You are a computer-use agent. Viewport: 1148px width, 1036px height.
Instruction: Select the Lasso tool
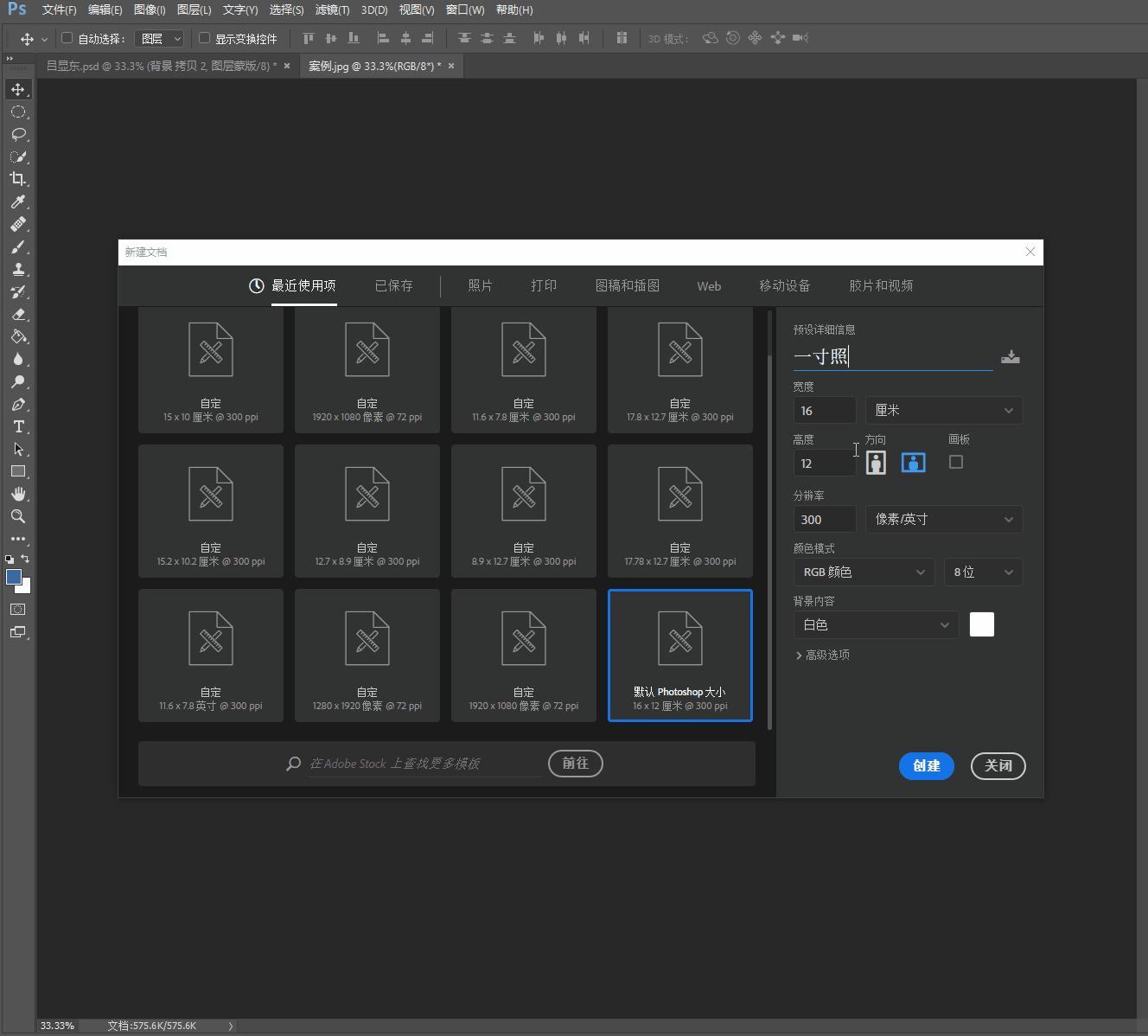(17, 134)
